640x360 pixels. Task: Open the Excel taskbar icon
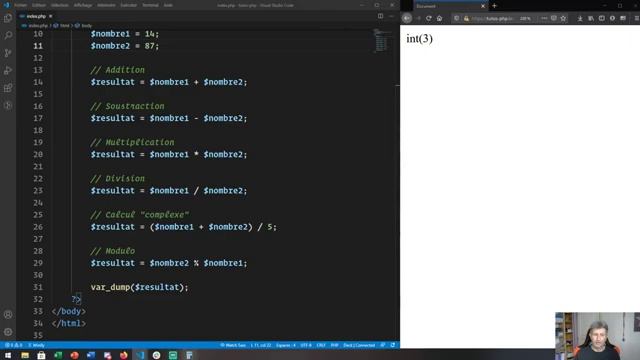click(x=58, y=355)
